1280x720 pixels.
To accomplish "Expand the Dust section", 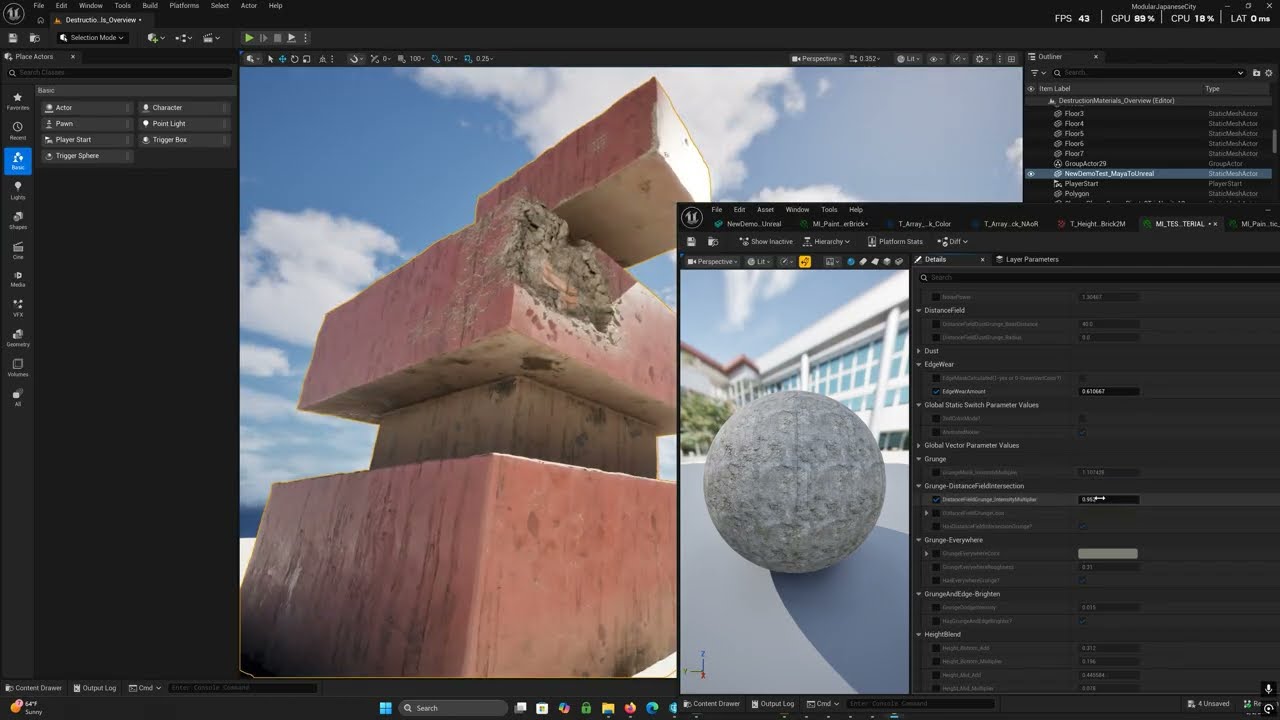I will 919,351.
